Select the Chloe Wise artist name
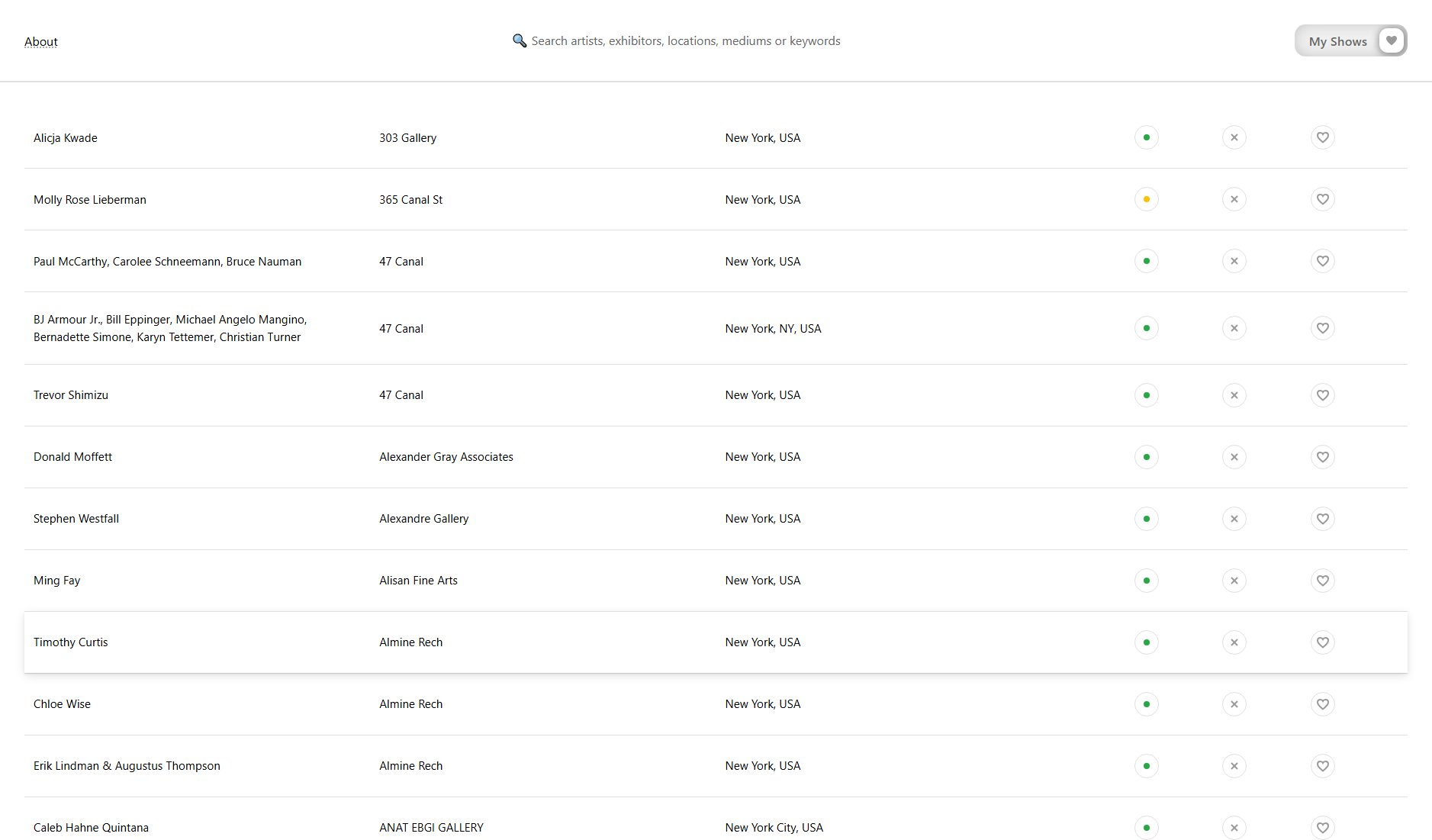The height and width of the screenshot is (840, 1432). 62,704
